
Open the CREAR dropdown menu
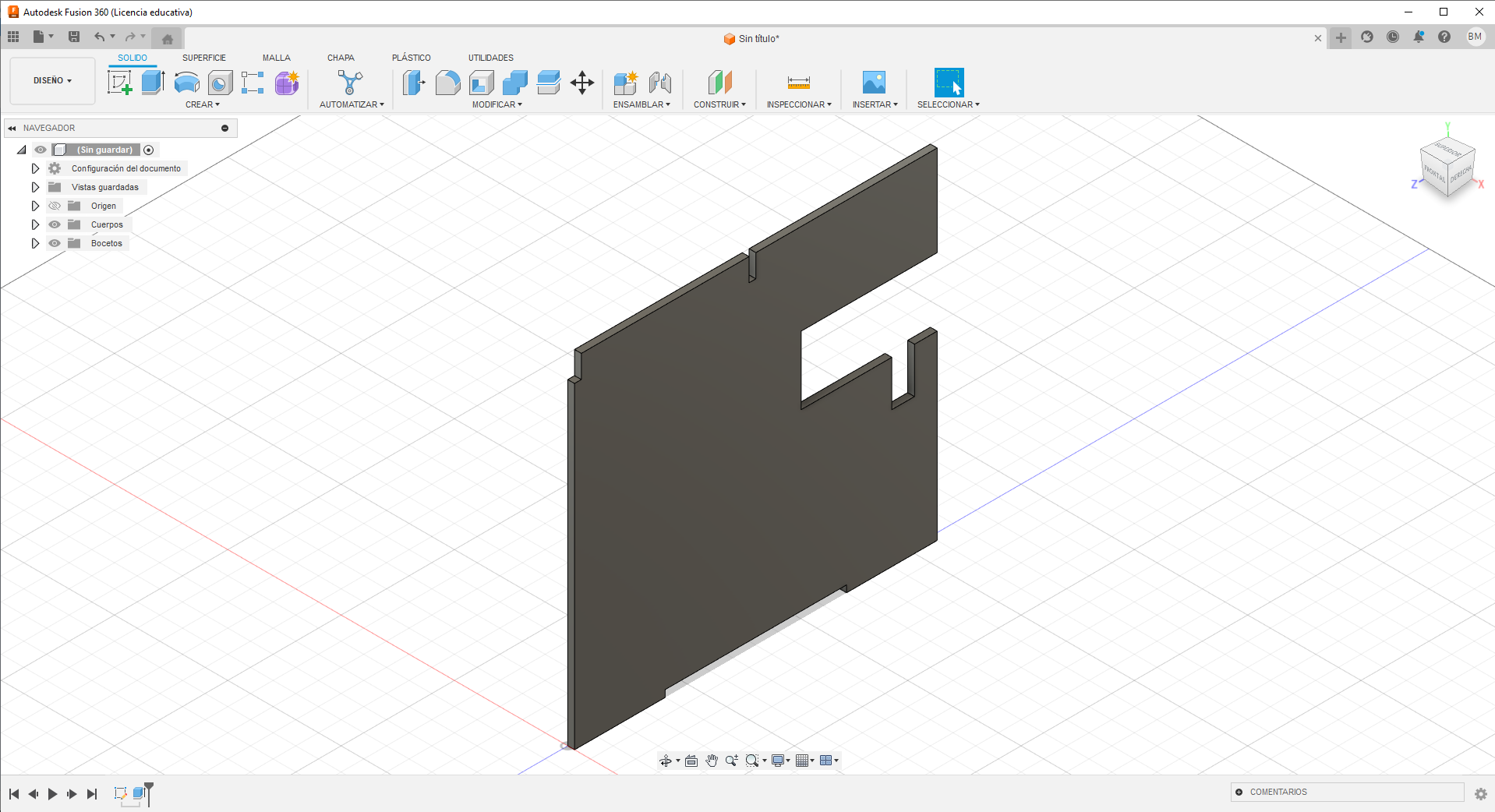pyautogui.click(x=203, y=104)
